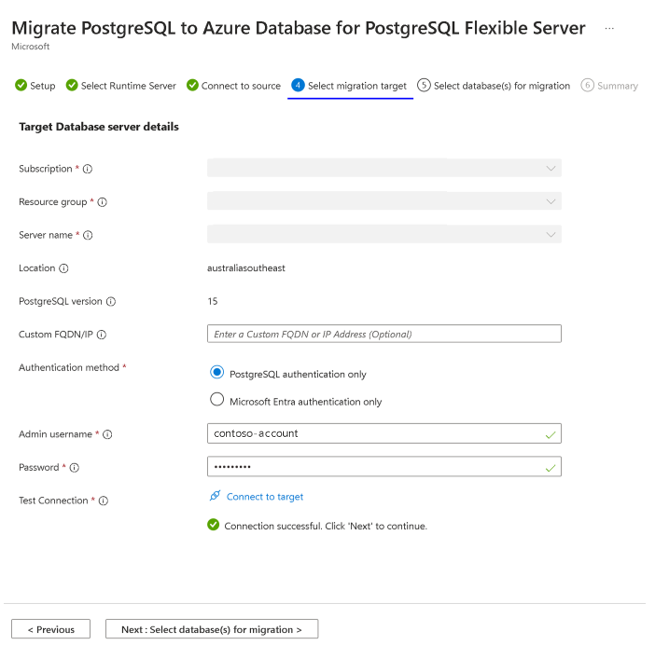Go to the Select Runtime Server tab
Image resolution: width=669 pixels, height=645 pixels.
(121, 86)
